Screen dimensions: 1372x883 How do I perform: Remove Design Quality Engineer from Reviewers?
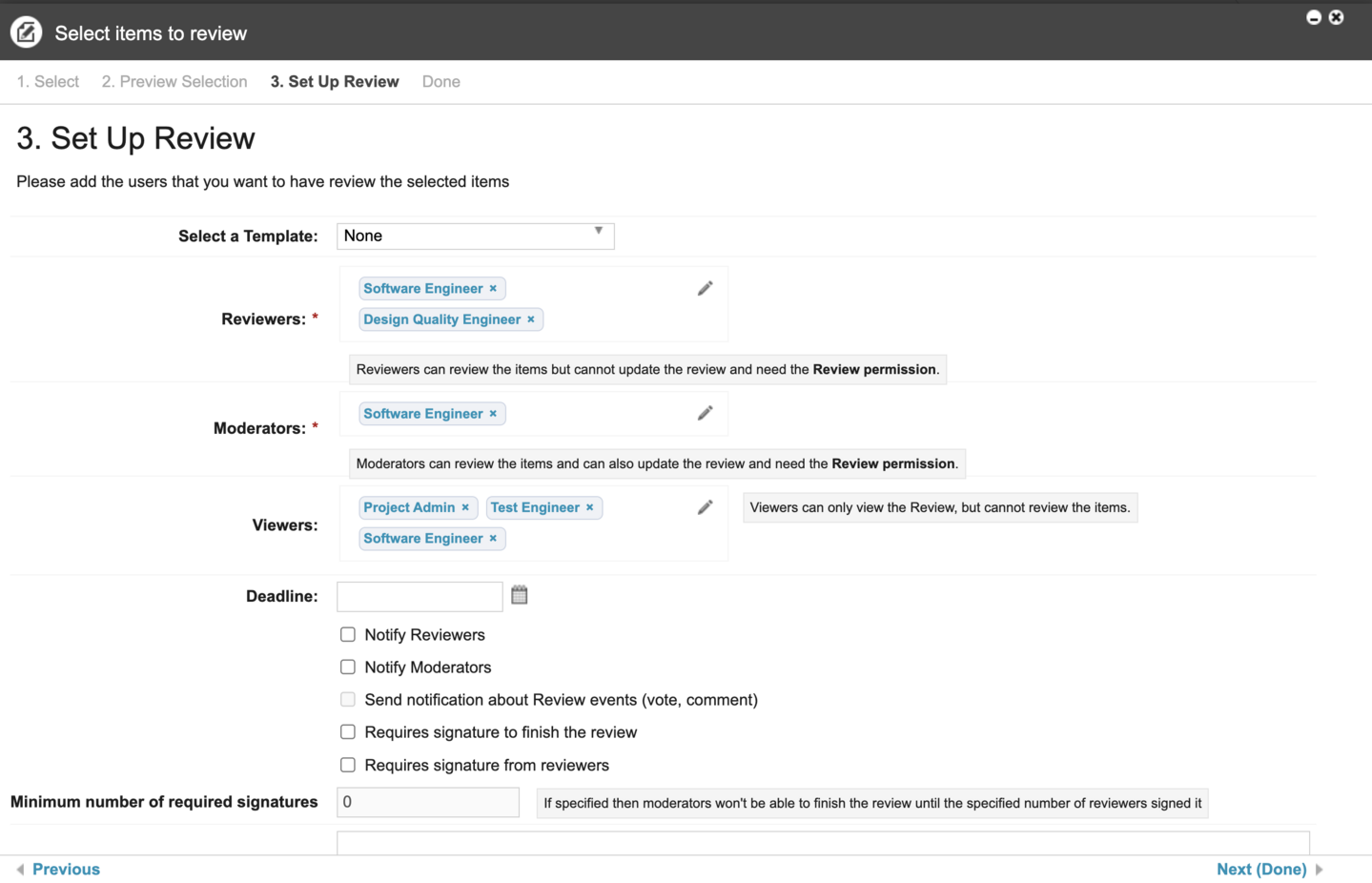[531, 319]
